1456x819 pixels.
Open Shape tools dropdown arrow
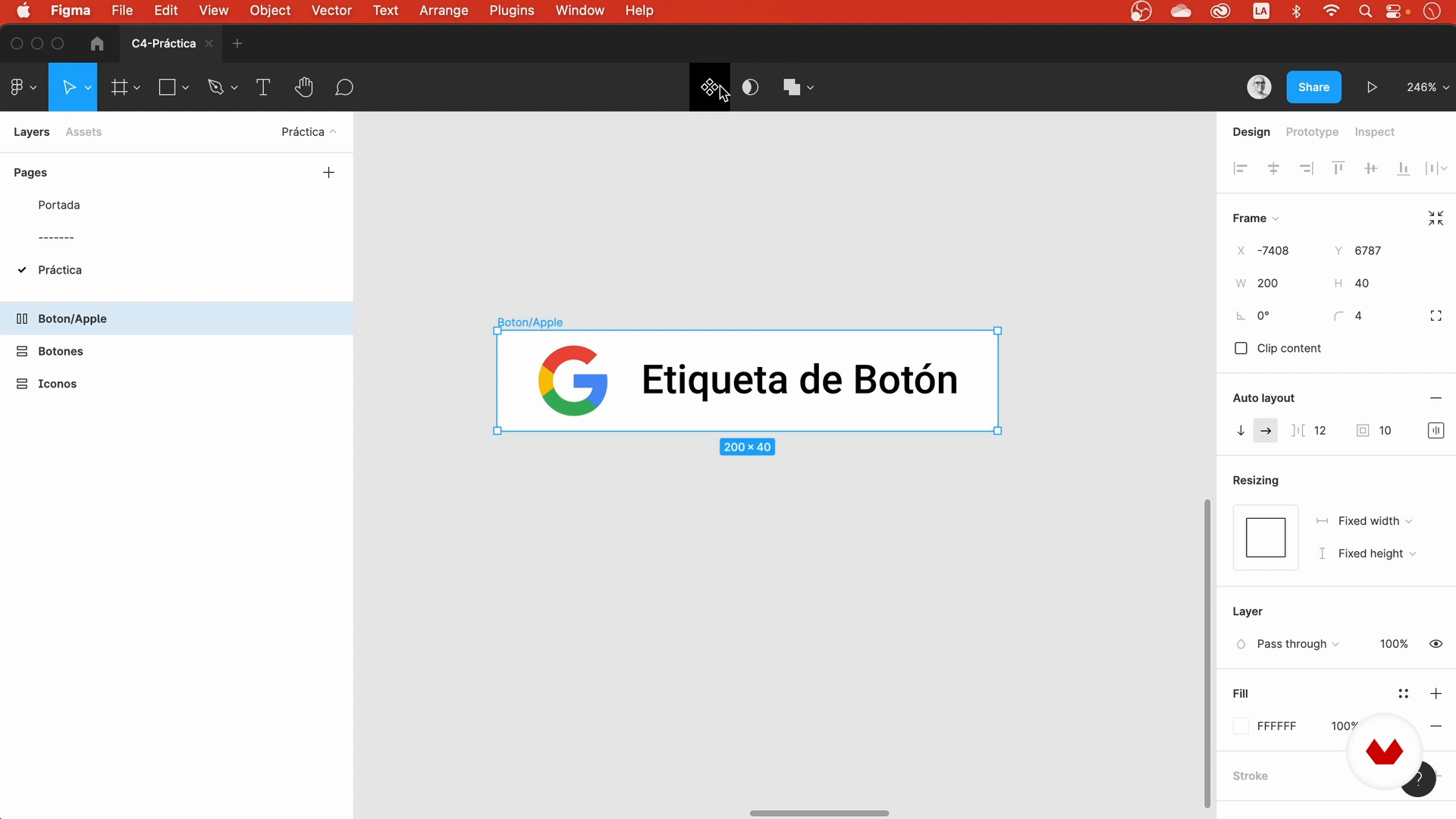186,88
